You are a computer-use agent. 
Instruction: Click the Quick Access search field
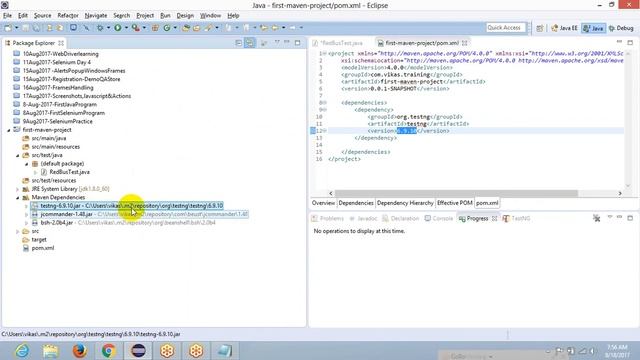pos(505,28)
